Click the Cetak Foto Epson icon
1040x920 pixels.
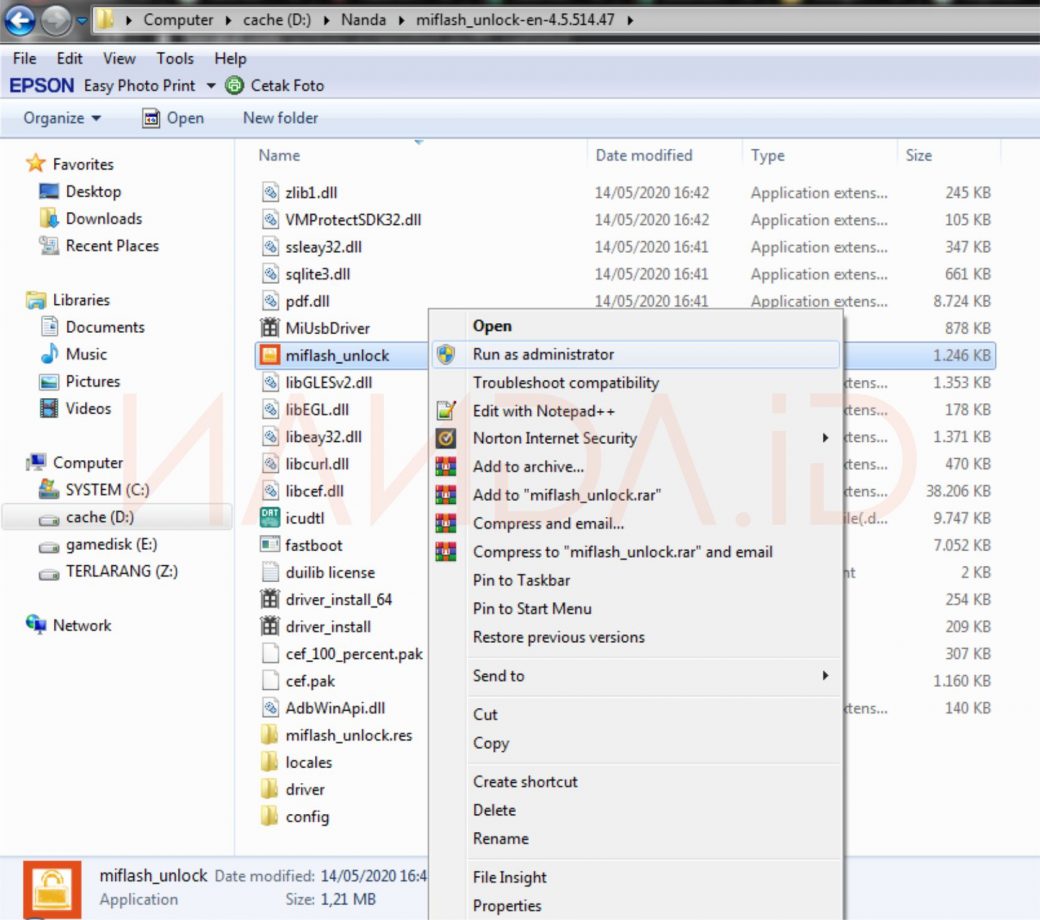click(x=235, y=86)
